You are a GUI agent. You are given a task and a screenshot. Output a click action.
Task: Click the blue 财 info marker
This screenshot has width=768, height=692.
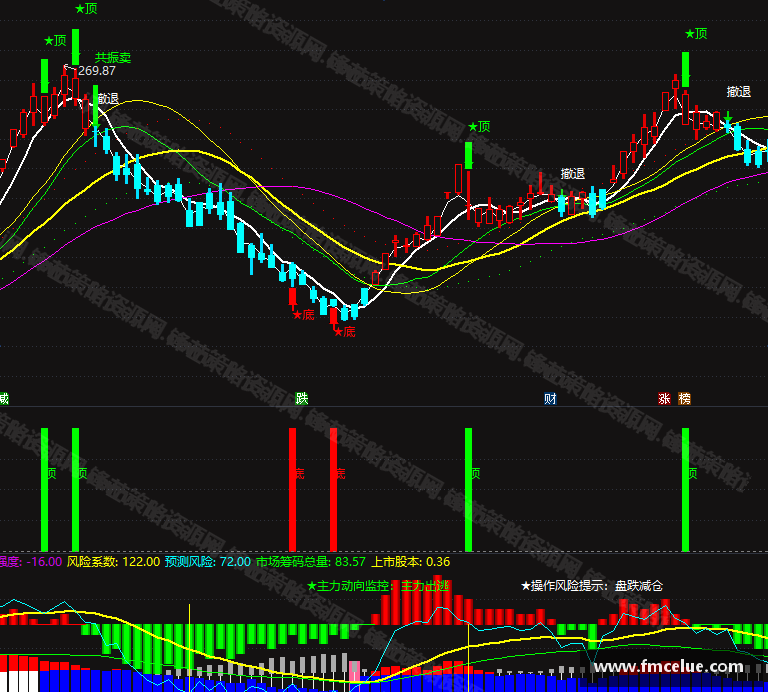[x=551, y=399]
